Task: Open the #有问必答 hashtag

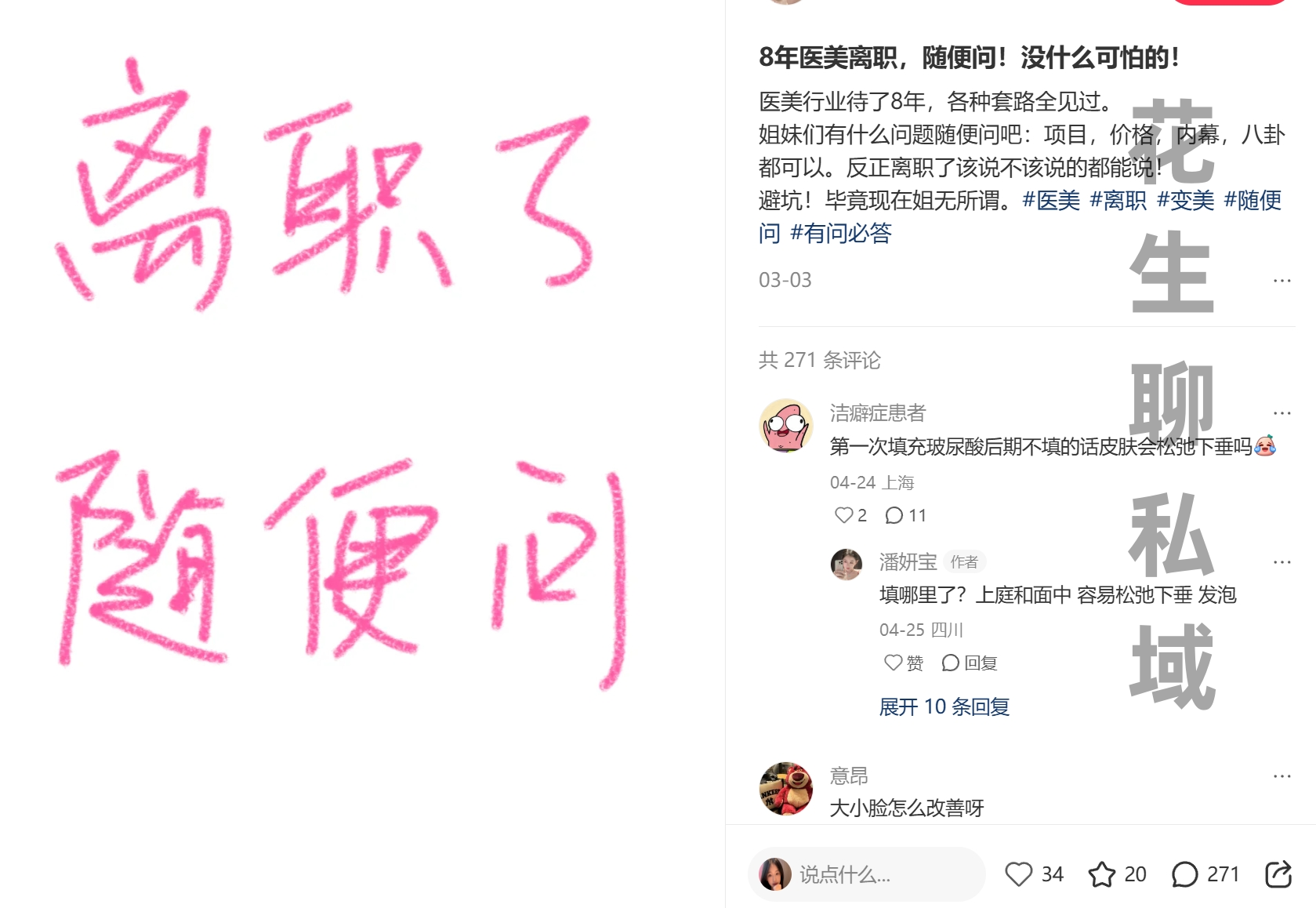Action: coord(841,233)
